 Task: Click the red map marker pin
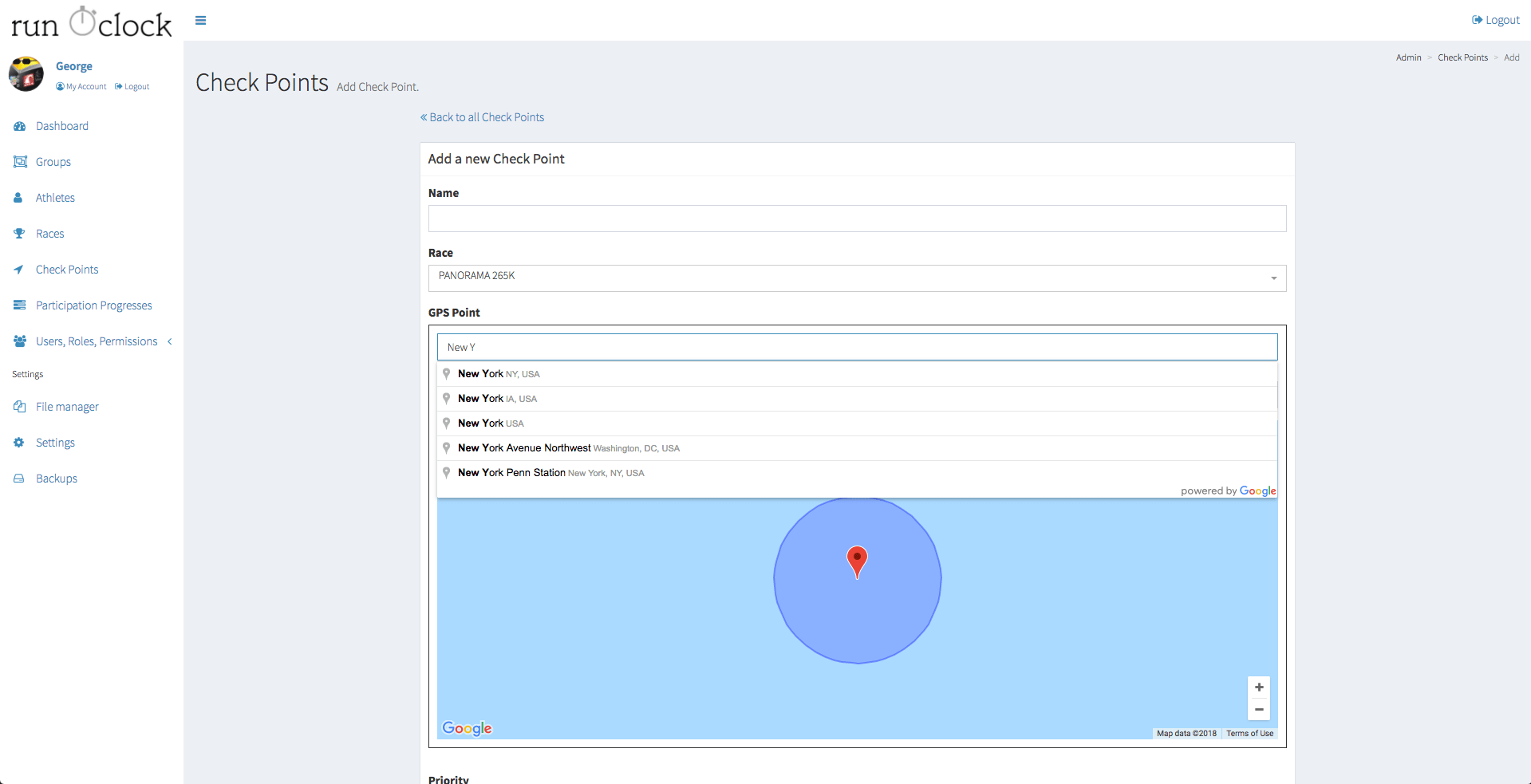(857, 561)
